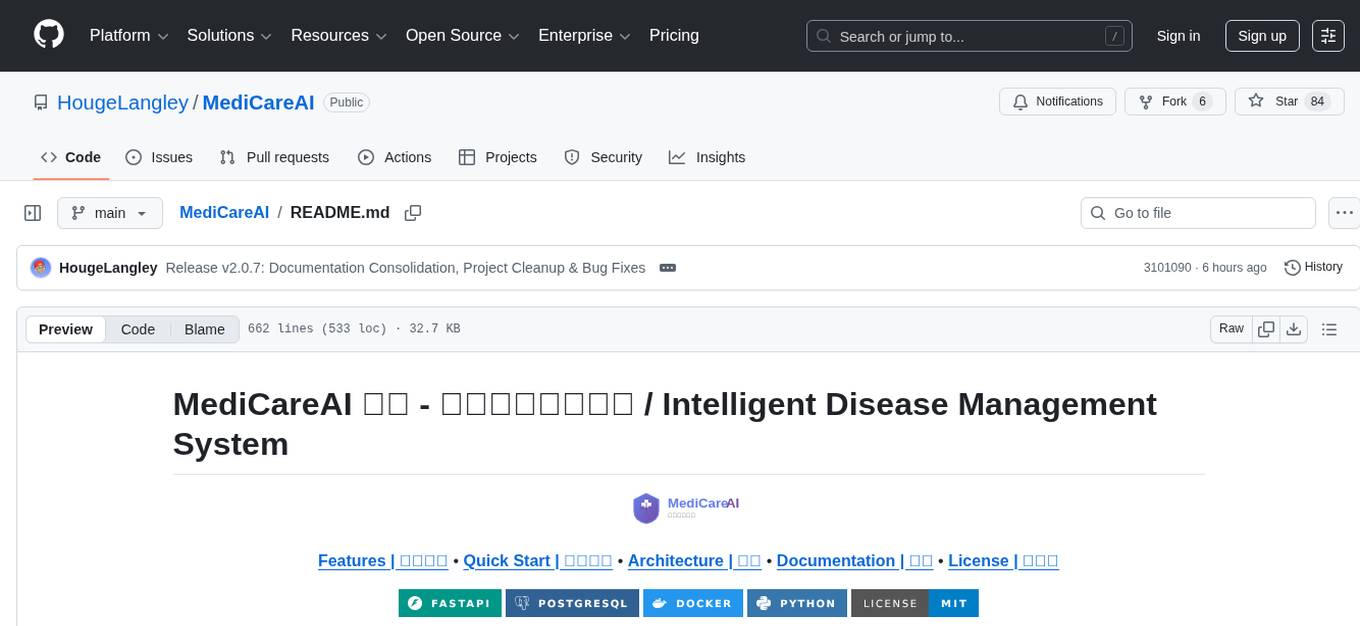
Task: Open the main branch selector
Action: click(x=109, y=212)
